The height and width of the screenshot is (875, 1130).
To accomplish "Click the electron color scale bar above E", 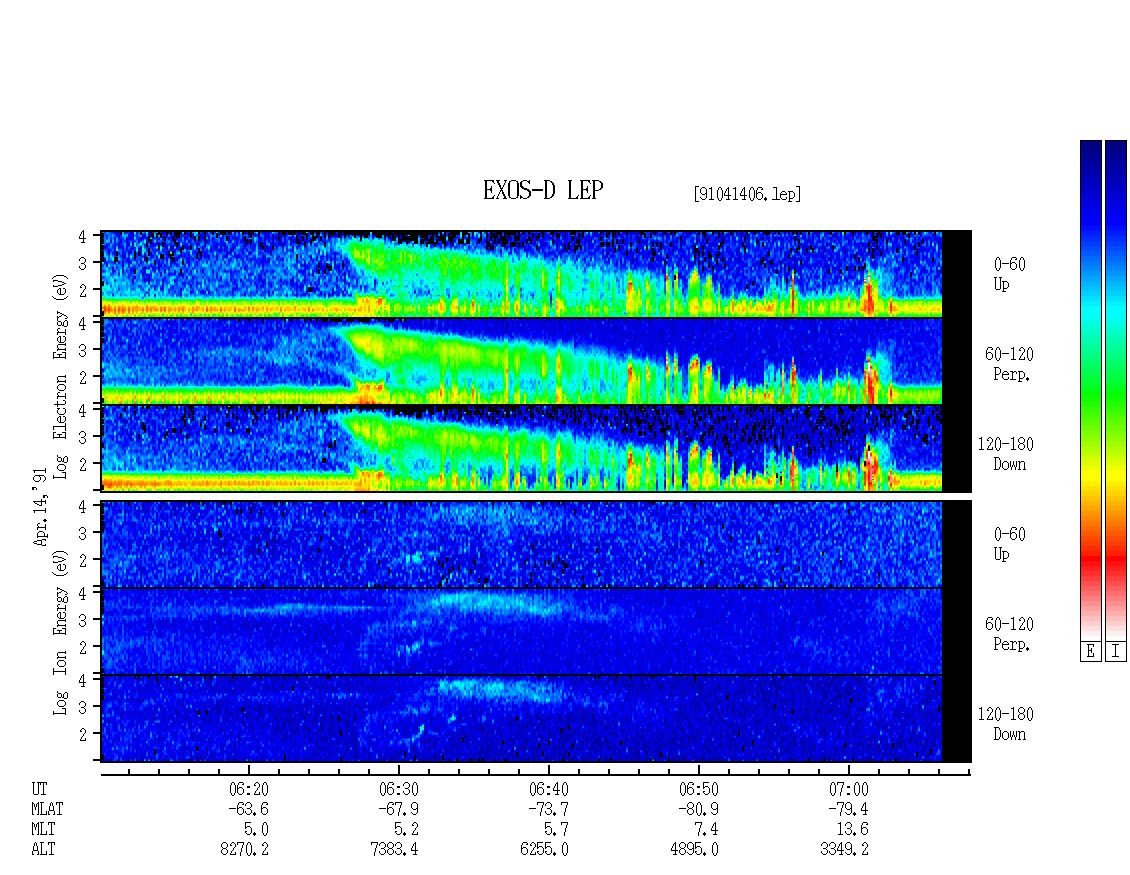I will point(1090,390).
